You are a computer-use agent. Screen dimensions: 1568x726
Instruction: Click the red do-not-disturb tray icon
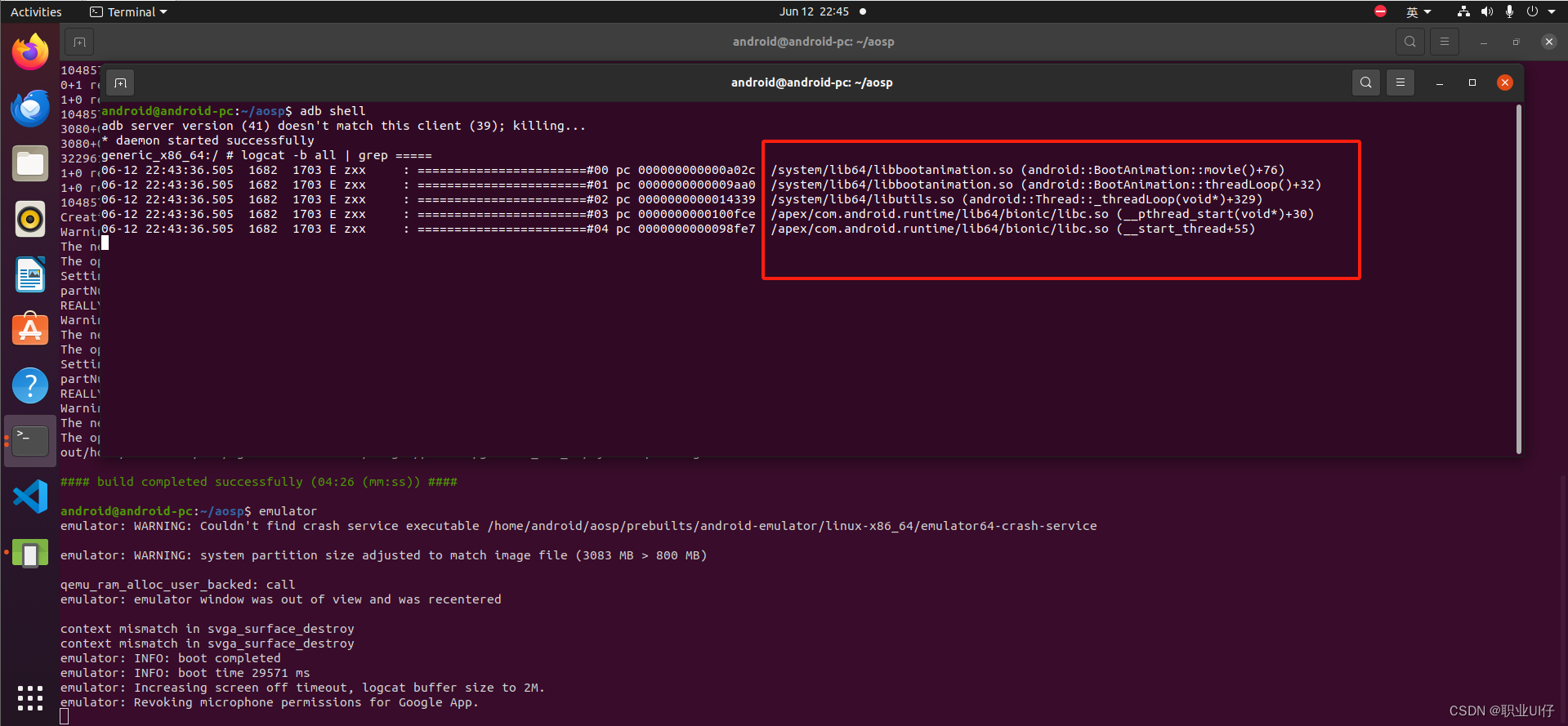pyautogui.click(x=1380, y=11)
